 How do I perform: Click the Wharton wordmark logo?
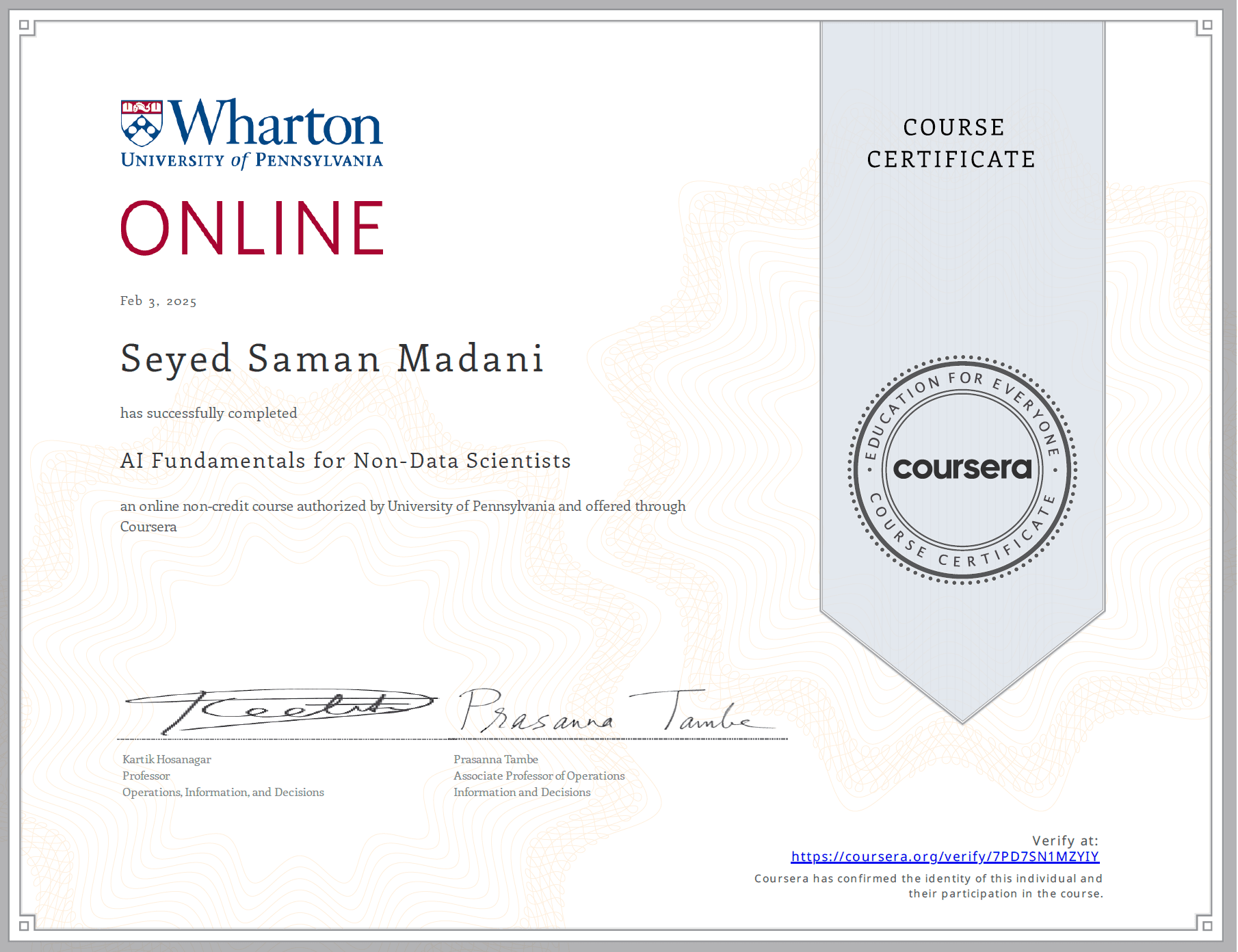click(x=275, y=123)
